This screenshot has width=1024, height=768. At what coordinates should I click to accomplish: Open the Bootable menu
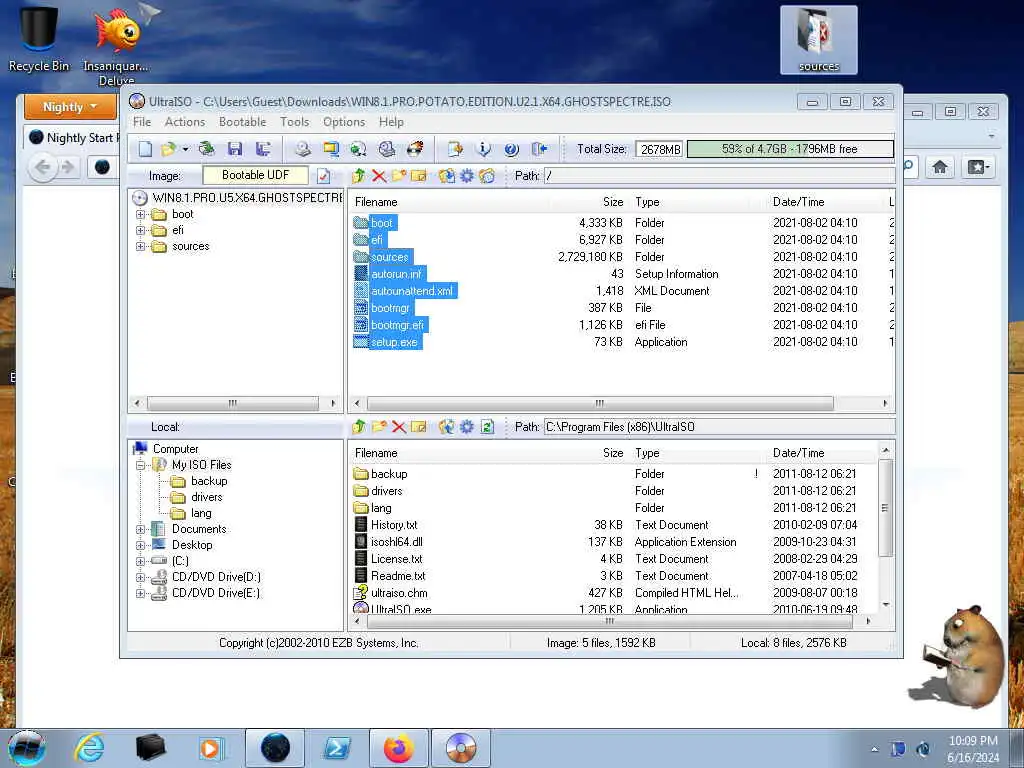click(x=242, y=122)
